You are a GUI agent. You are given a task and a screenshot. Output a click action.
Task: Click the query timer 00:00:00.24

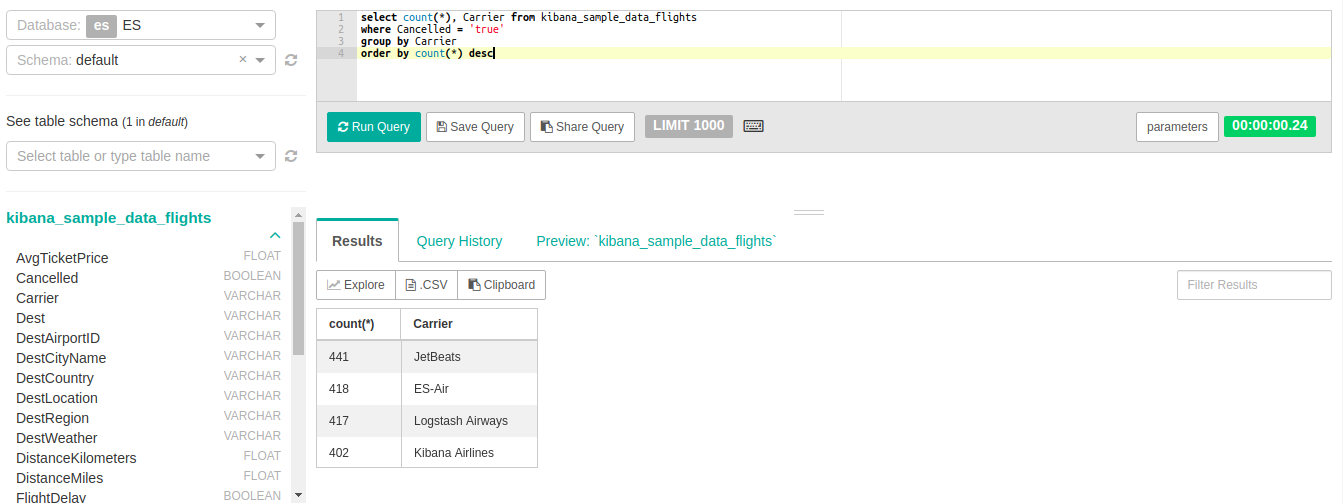point(1270,126)
